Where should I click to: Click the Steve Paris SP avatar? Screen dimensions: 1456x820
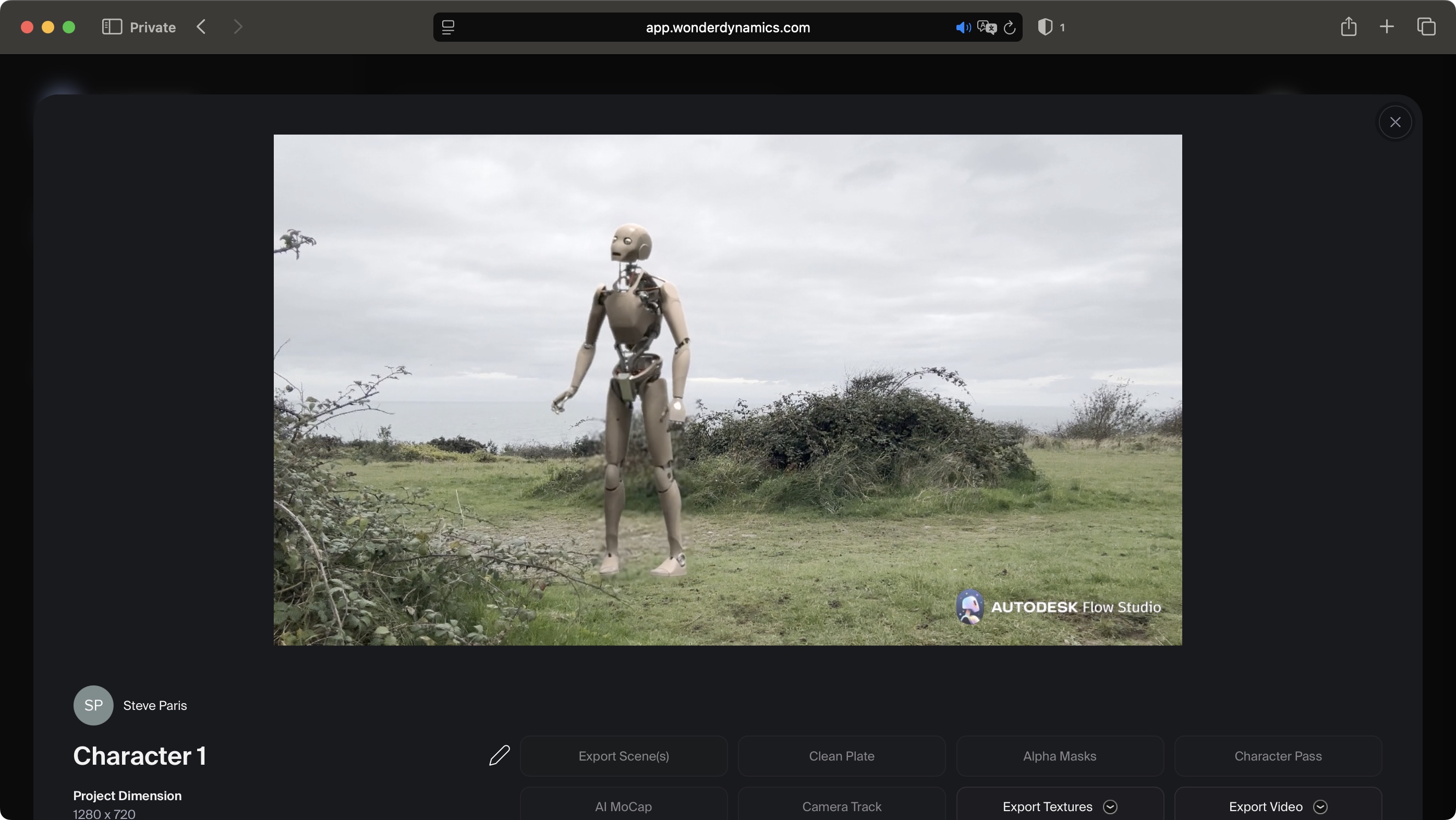93,705
